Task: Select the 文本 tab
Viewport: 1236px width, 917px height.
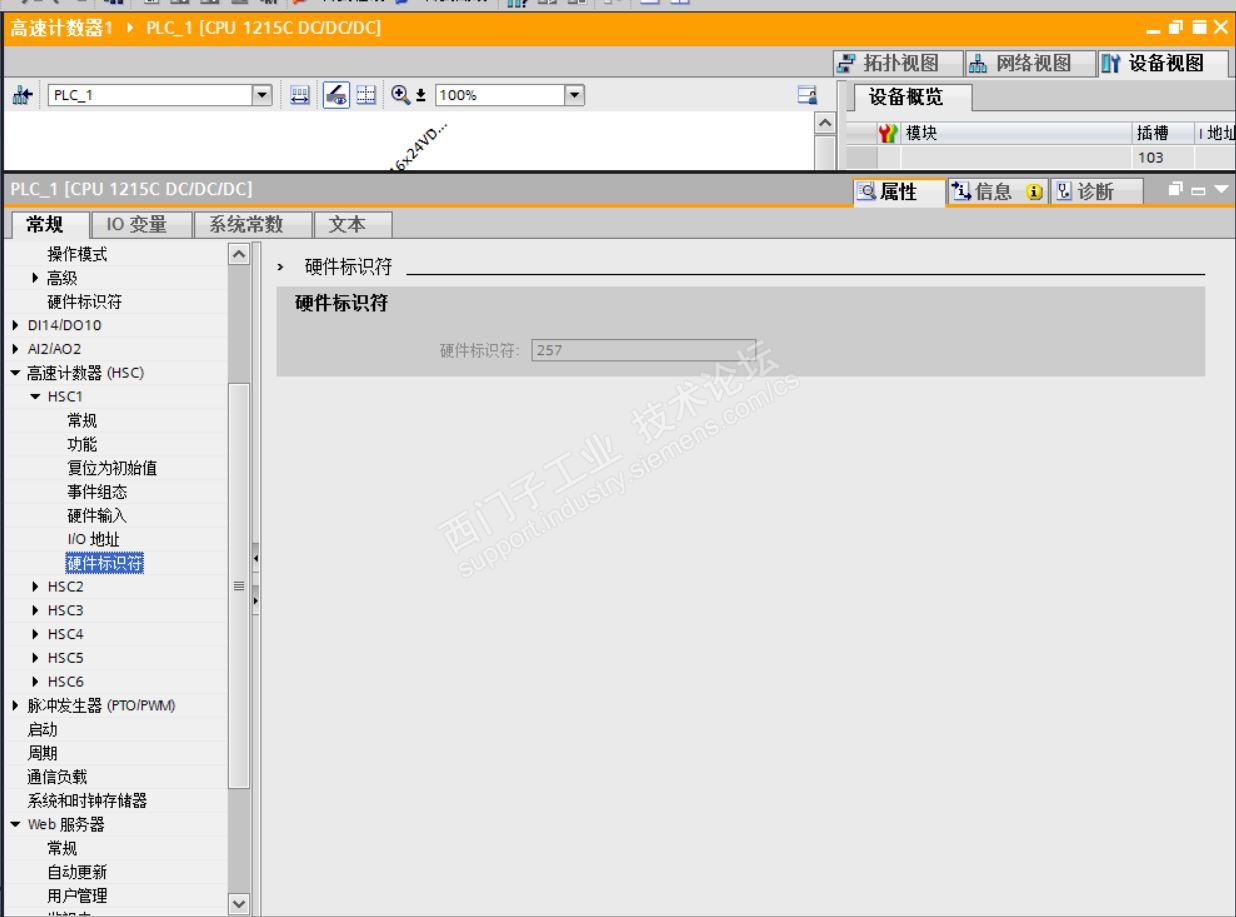Action: pyautogui.click(x=353, y=224)
